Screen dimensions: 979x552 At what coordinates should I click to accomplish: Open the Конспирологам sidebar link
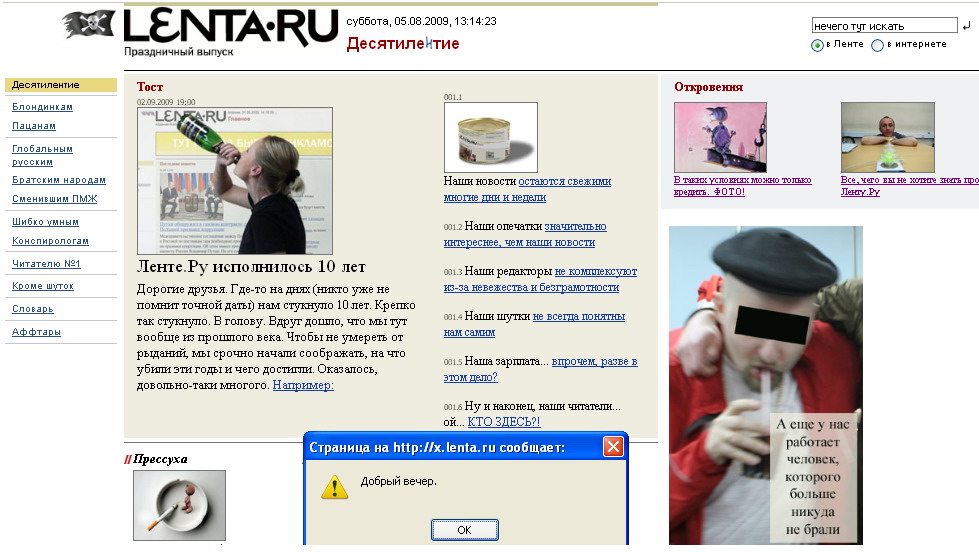click(x=50, y=240)
